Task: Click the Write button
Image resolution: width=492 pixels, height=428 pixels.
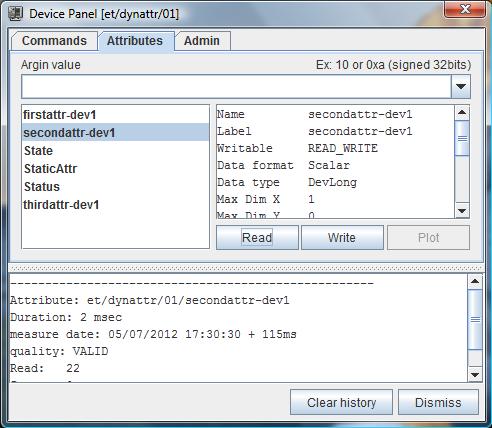Action: point(342,238)
